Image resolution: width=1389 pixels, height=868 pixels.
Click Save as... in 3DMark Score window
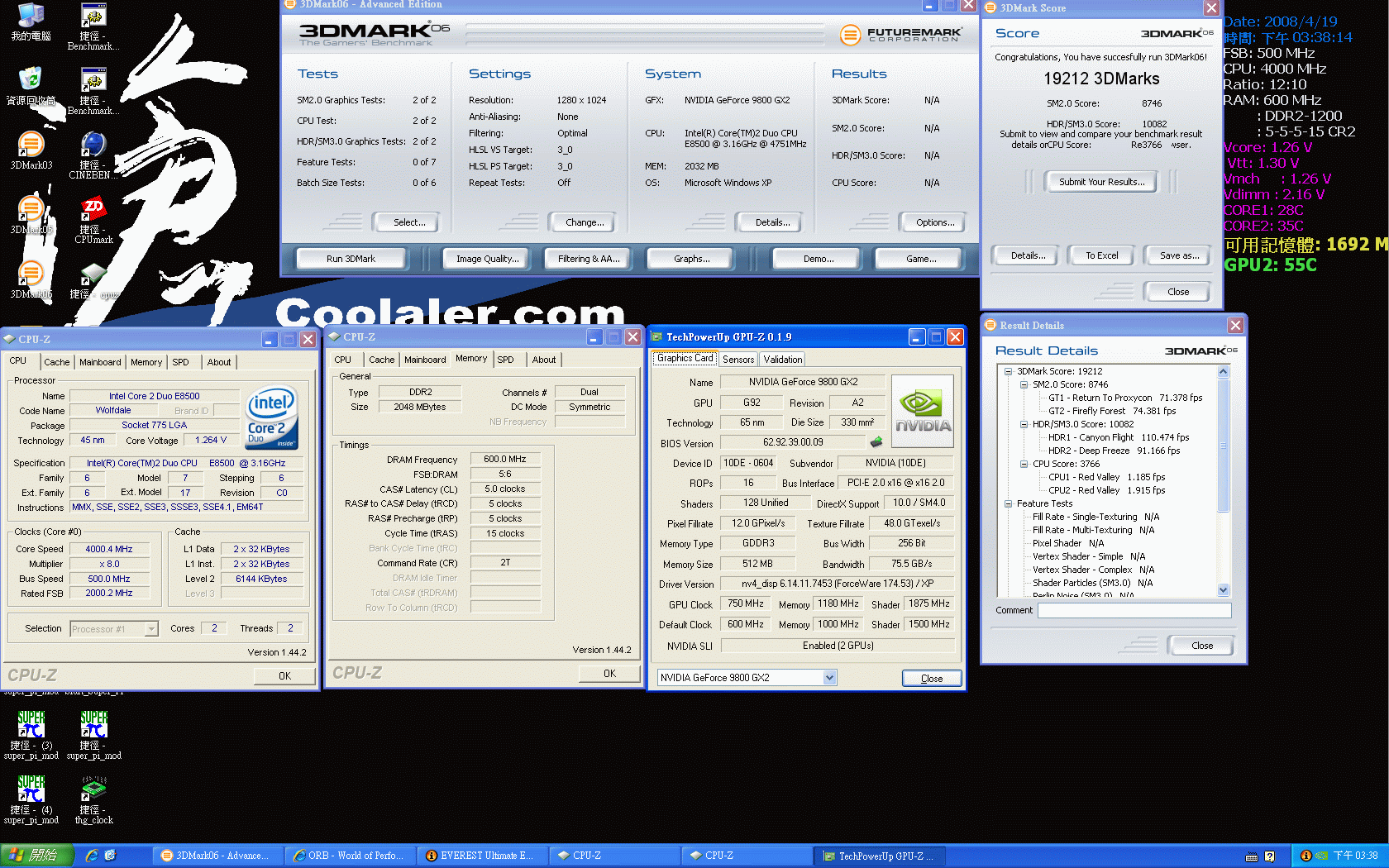(1179, 255)
